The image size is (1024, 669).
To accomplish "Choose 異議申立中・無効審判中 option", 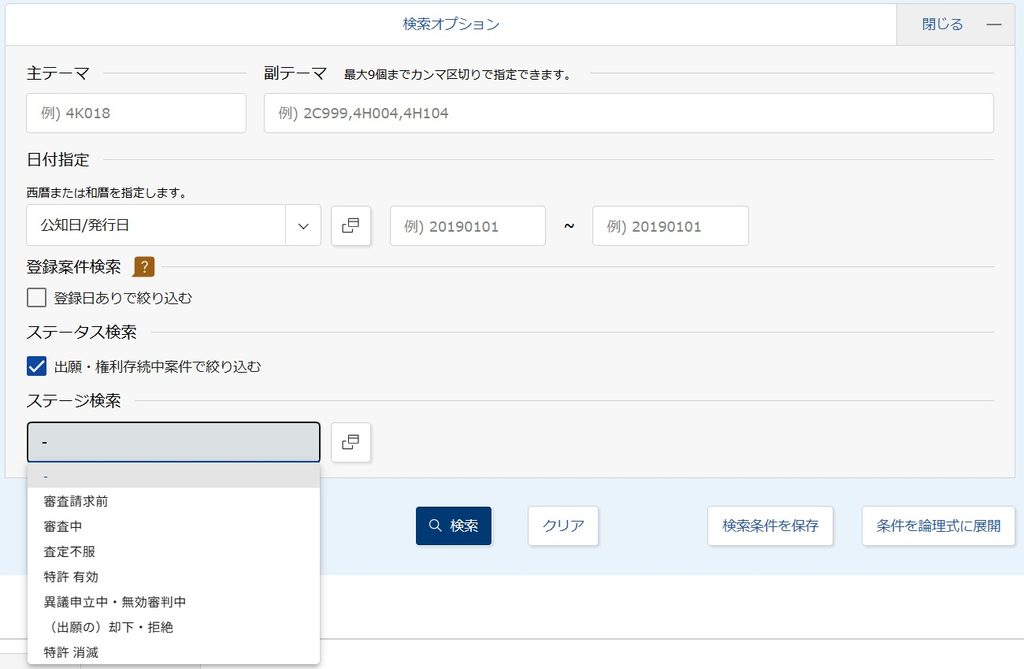I will pos(174,602).
